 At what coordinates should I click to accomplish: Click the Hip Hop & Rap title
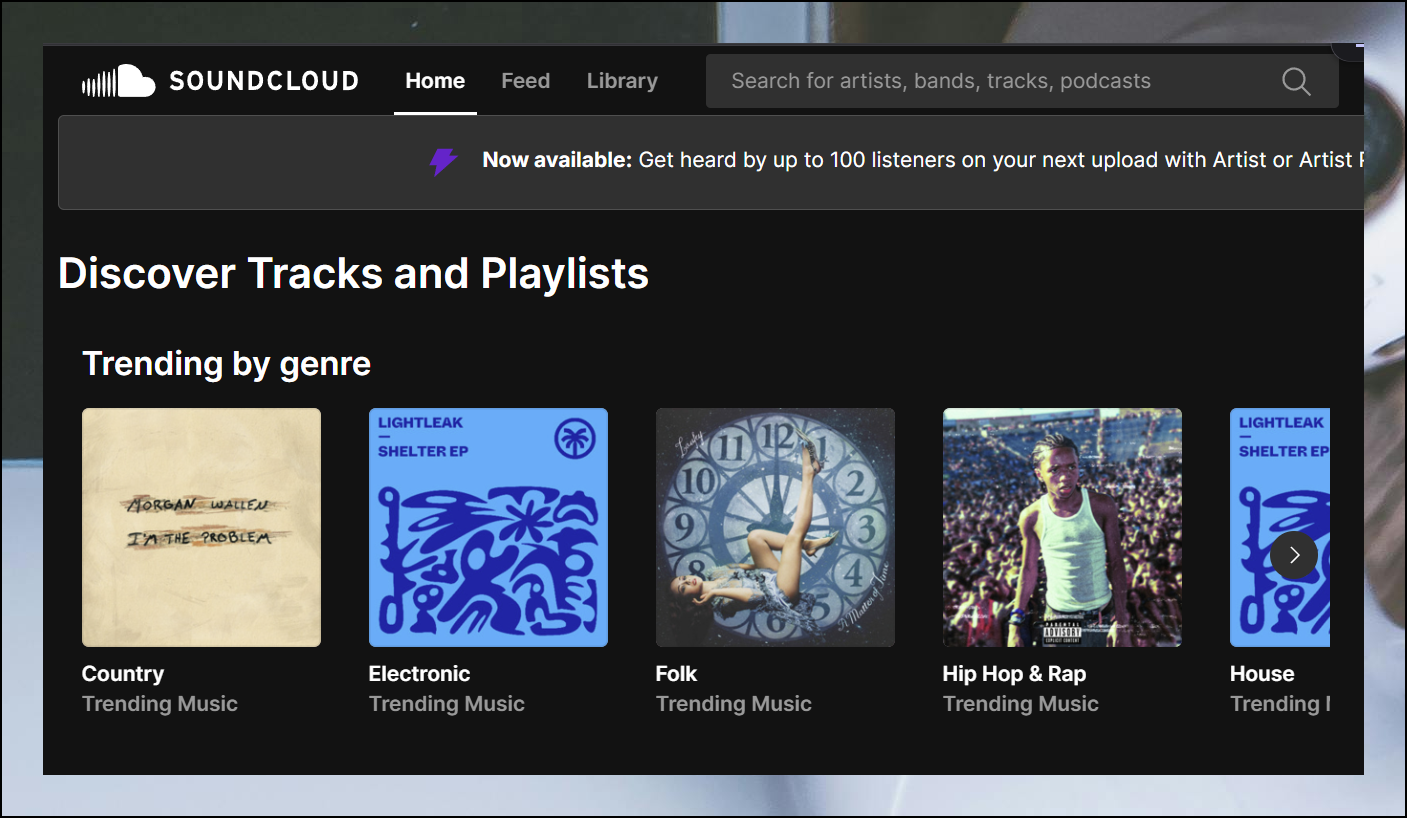[1014, 674]
